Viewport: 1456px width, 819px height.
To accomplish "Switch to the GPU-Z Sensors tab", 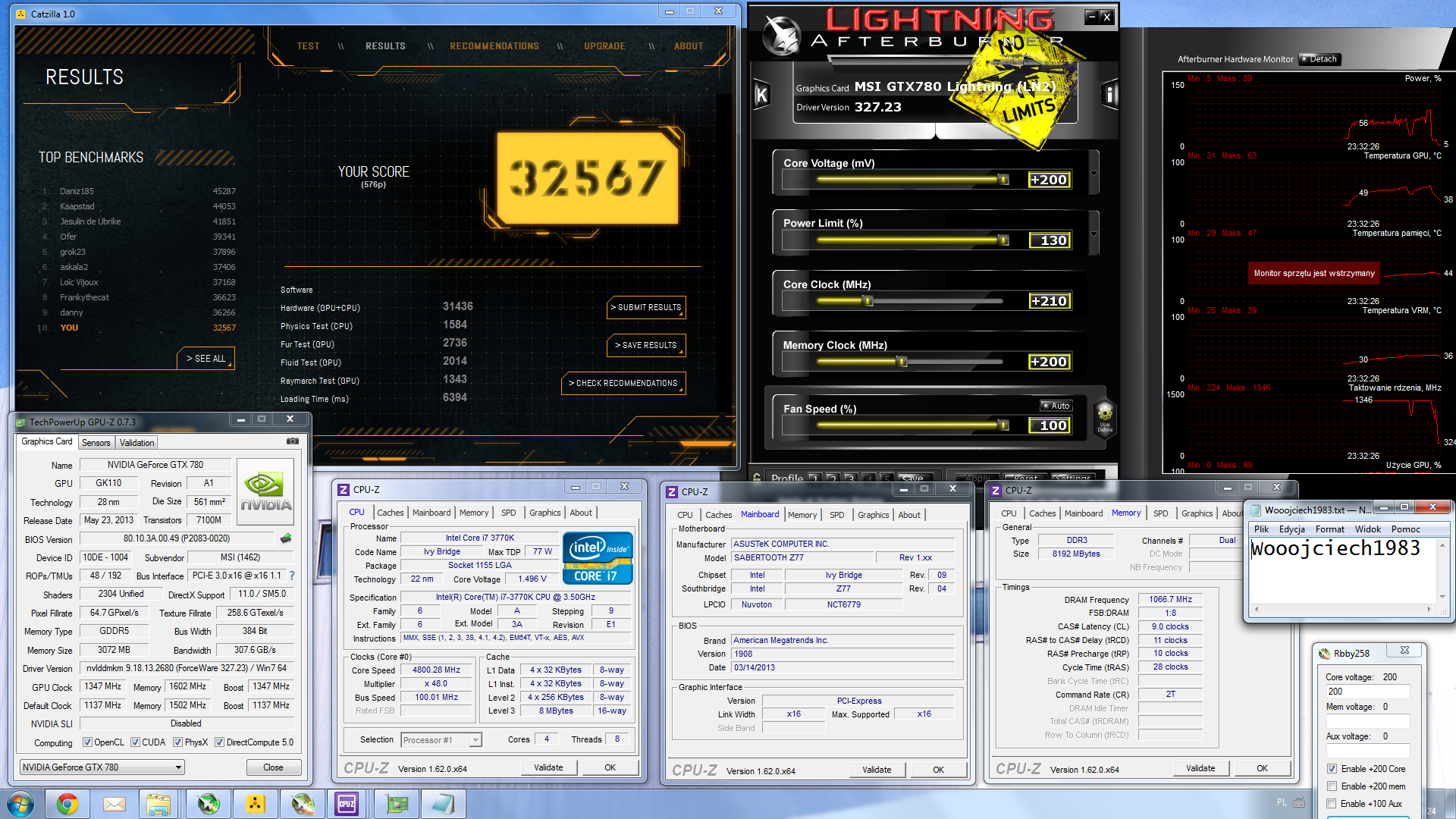I will (96, 443).
